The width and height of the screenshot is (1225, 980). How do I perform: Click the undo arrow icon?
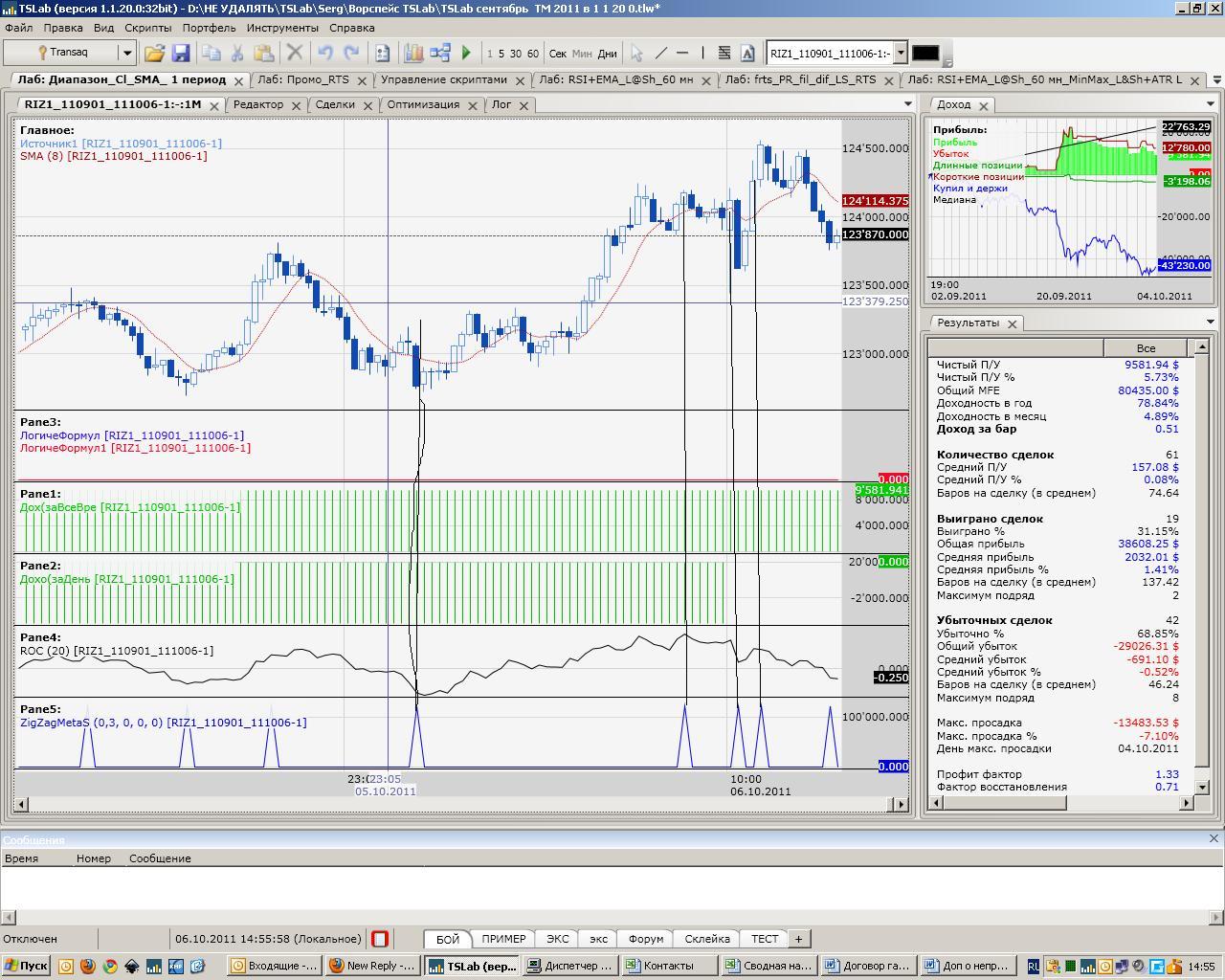(x=325, y=54)
